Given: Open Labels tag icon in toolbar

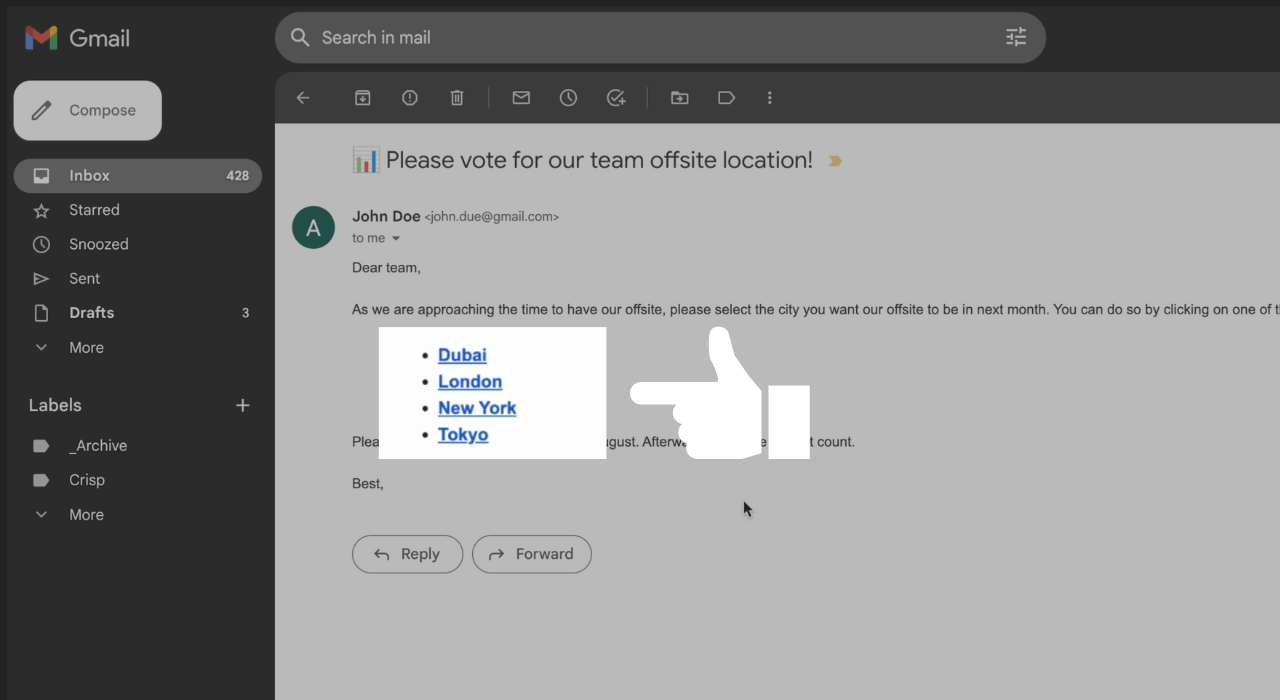Looking at the screenshot, I should pos(727,98).
